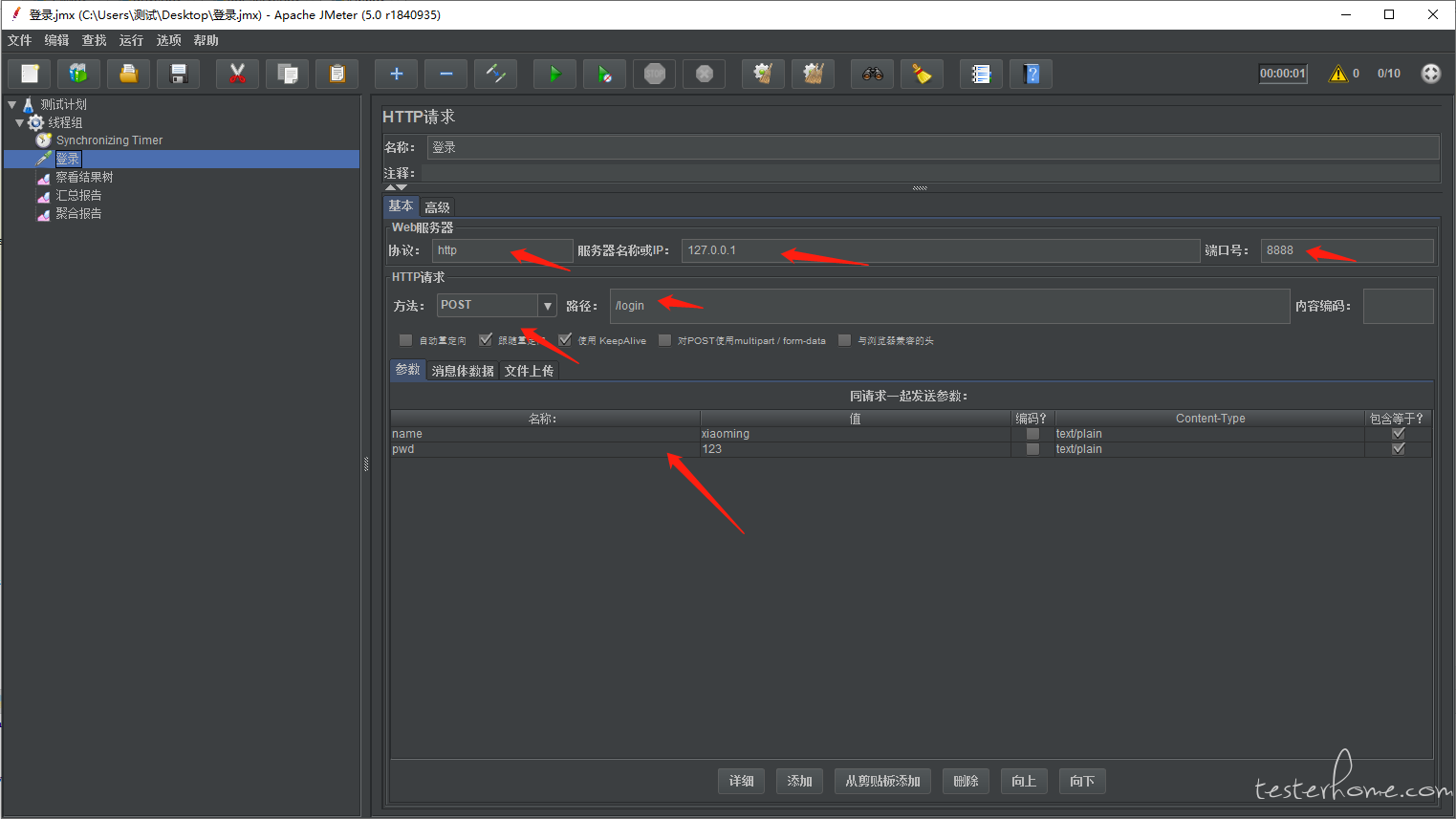Clear all results
Image resolution: width=1456 pixels, height=819 pixels.
click(x=814, y=74)
